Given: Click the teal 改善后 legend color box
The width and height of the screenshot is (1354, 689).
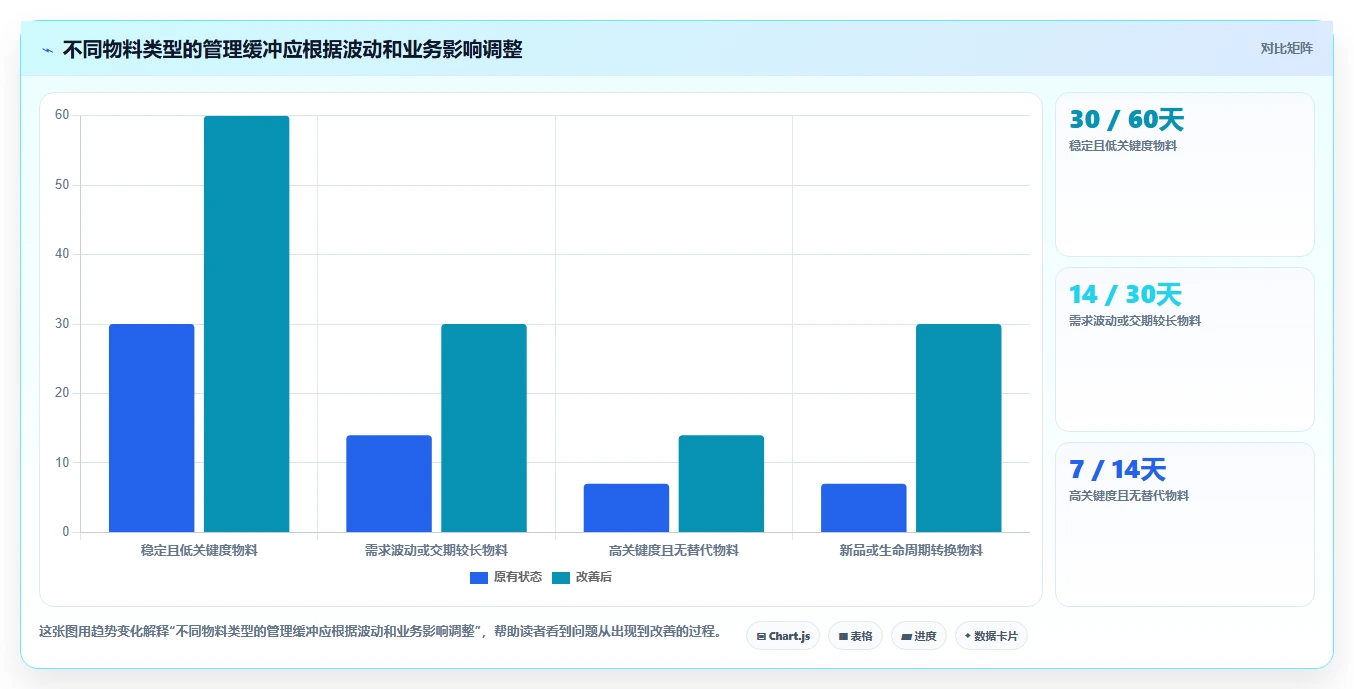Looking at the screenshot, I should 561,577.
